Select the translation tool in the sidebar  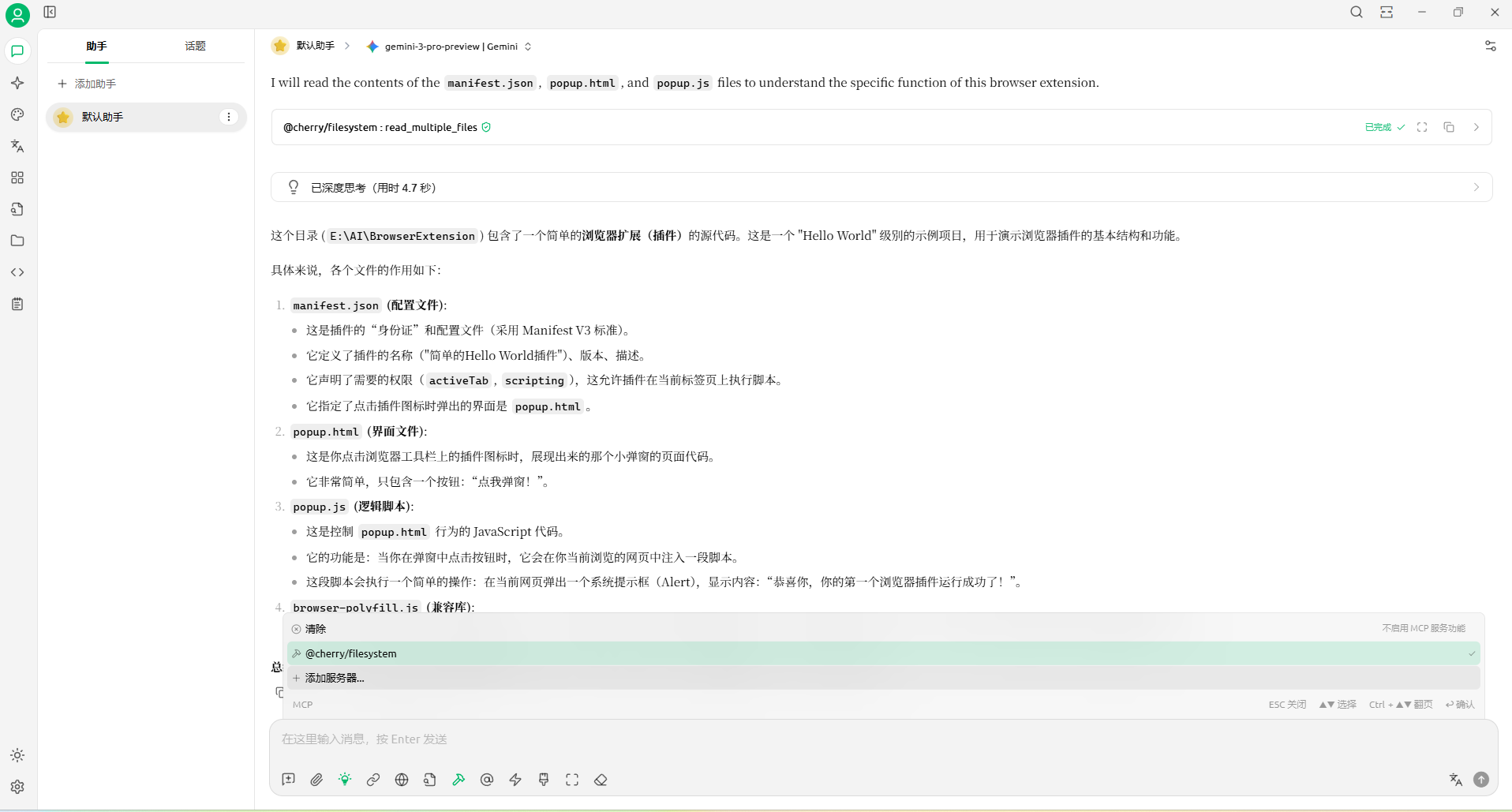(17, 146)
